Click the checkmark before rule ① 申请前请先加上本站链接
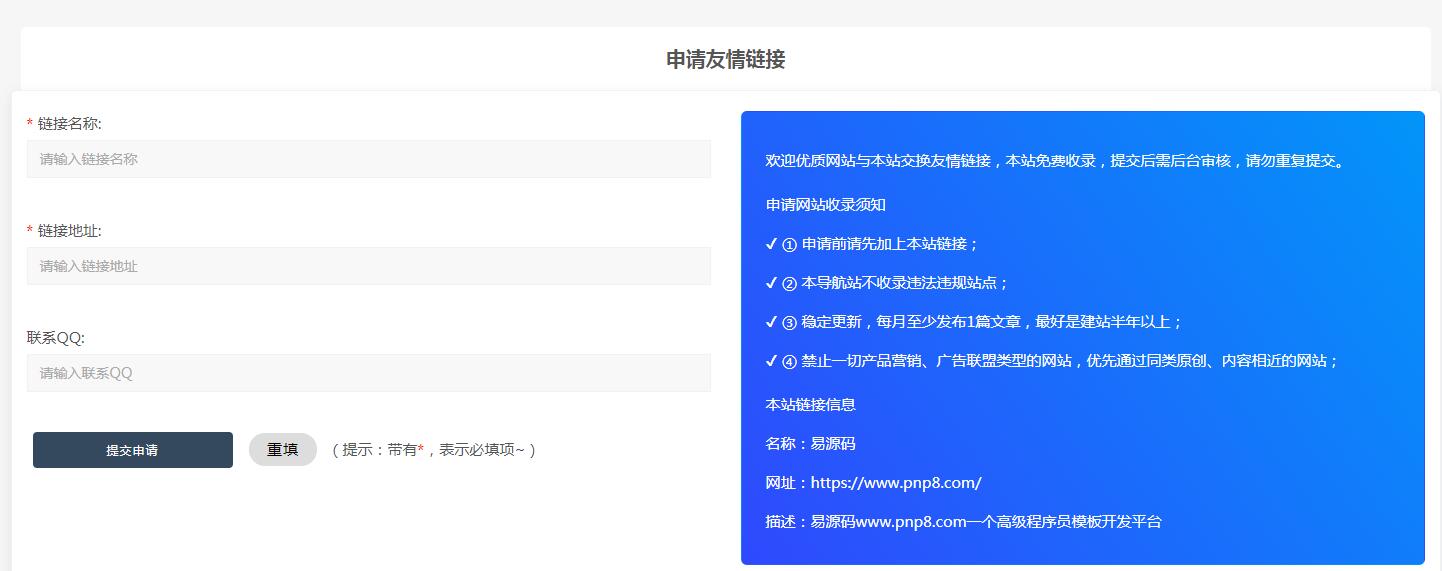Image resolution: width=1442 pixels, height=571 pixels. (x=771, y=244)
